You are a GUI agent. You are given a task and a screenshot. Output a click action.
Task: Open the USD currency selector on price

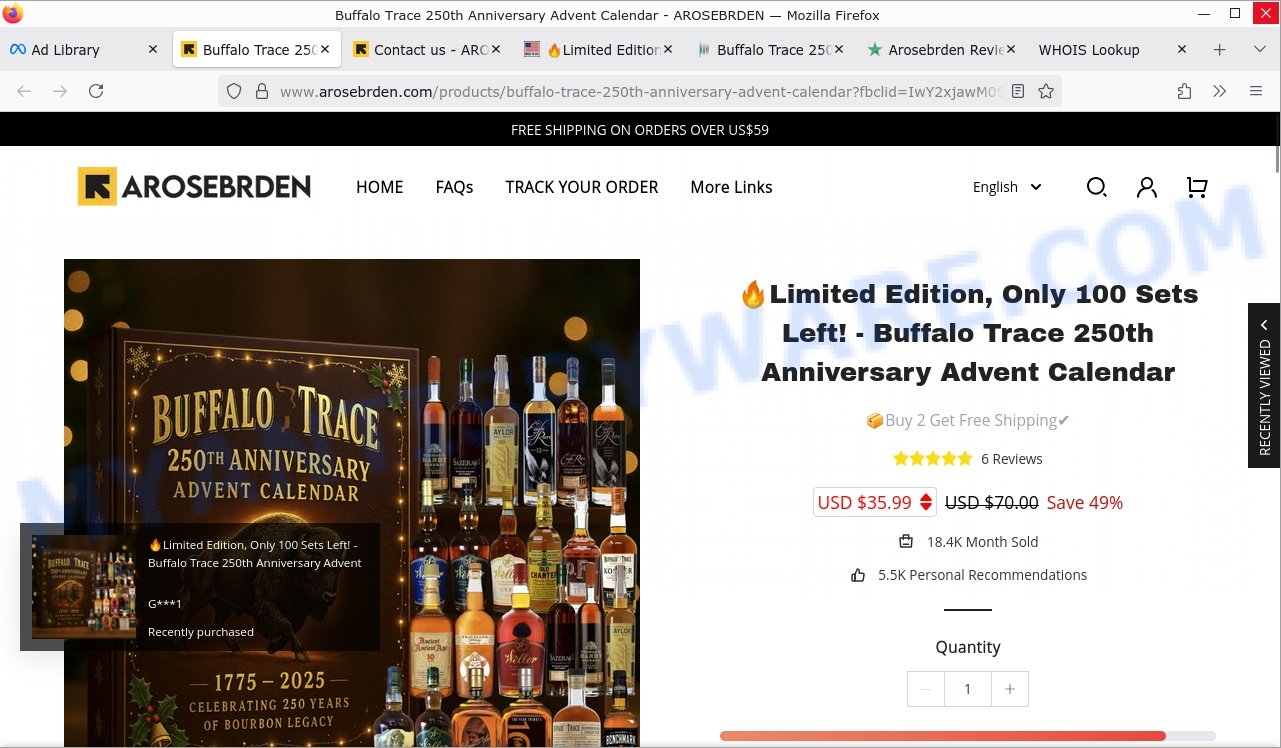875,502
